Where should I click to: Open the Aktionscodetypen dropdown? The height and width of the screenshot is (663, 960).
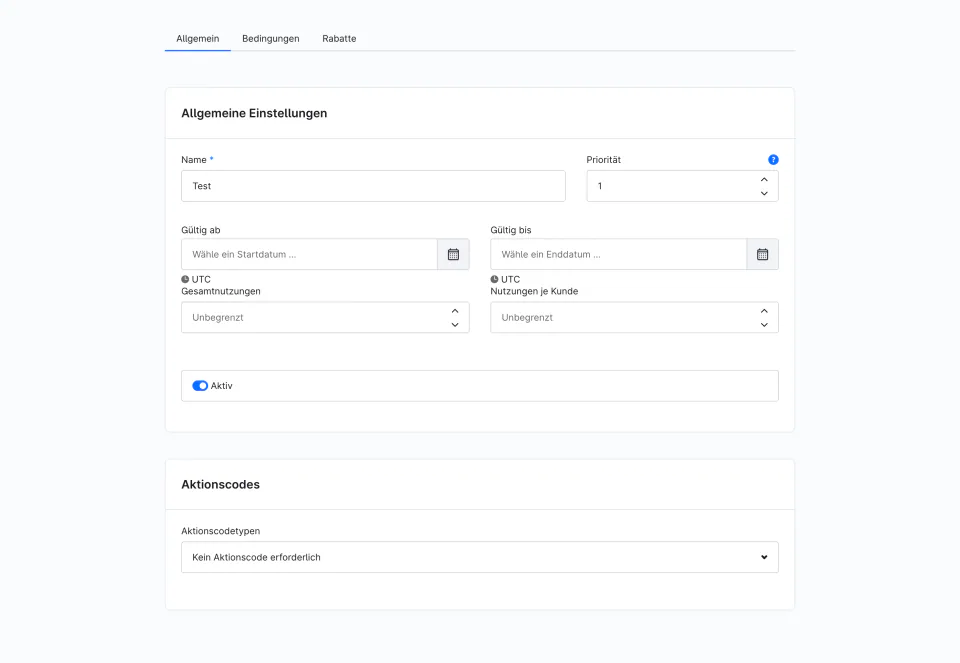click(x=479, y=557)
